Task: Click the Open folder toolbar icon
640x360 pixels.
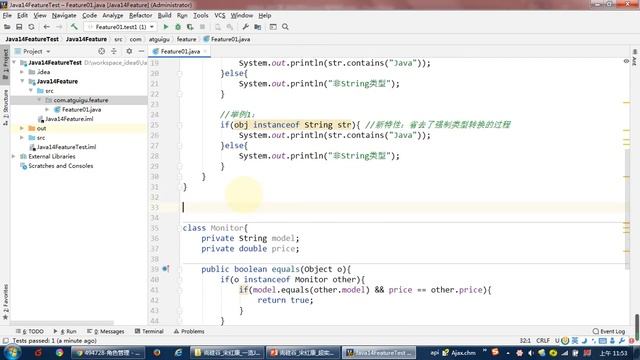Action: click(7, 27)
